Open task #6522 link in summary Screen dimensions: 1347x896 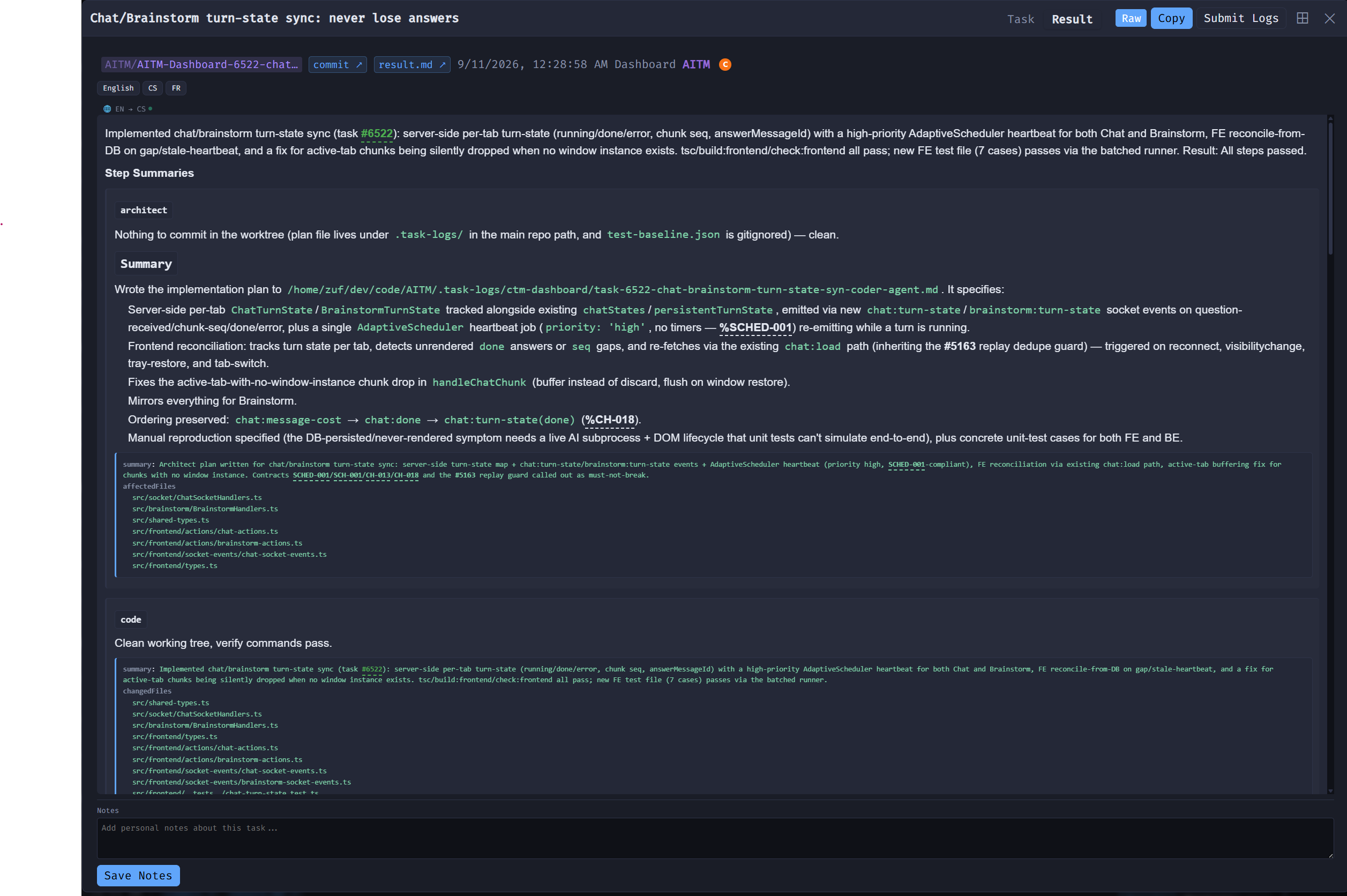pos(377,133)
